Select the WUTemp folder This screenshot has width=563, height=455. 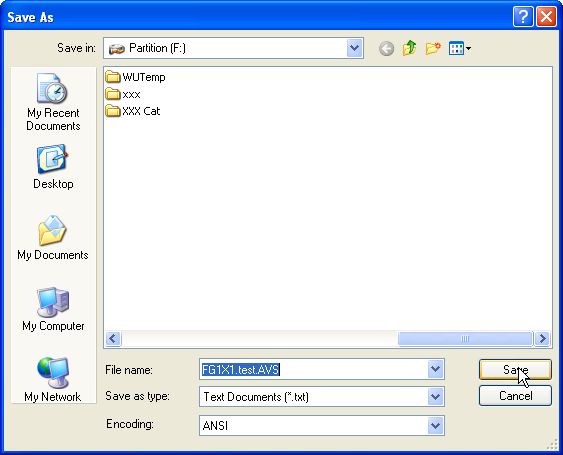click(135, 77)
